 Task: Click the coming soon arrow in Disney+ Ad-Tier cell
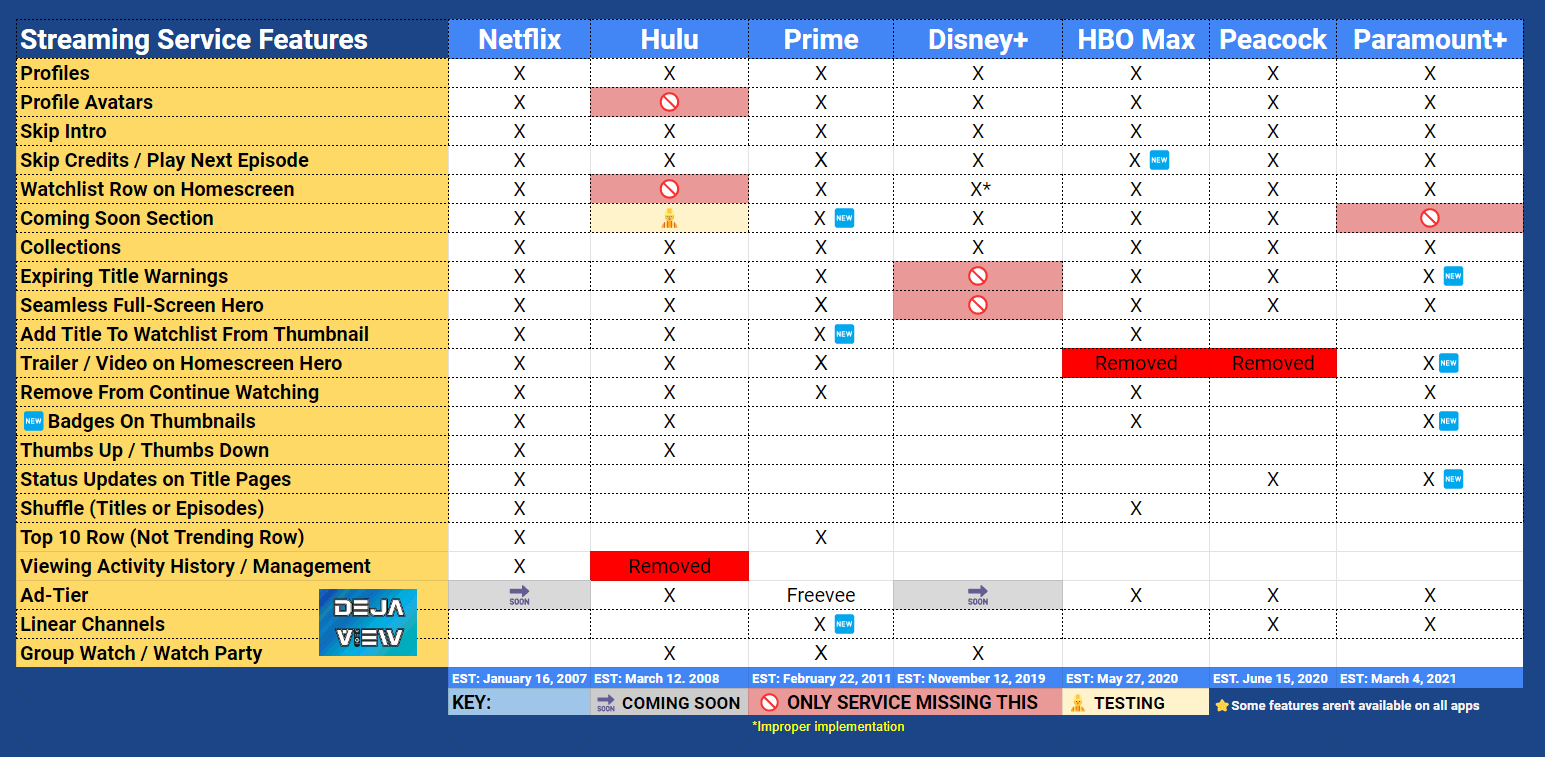tap(978, 595)
